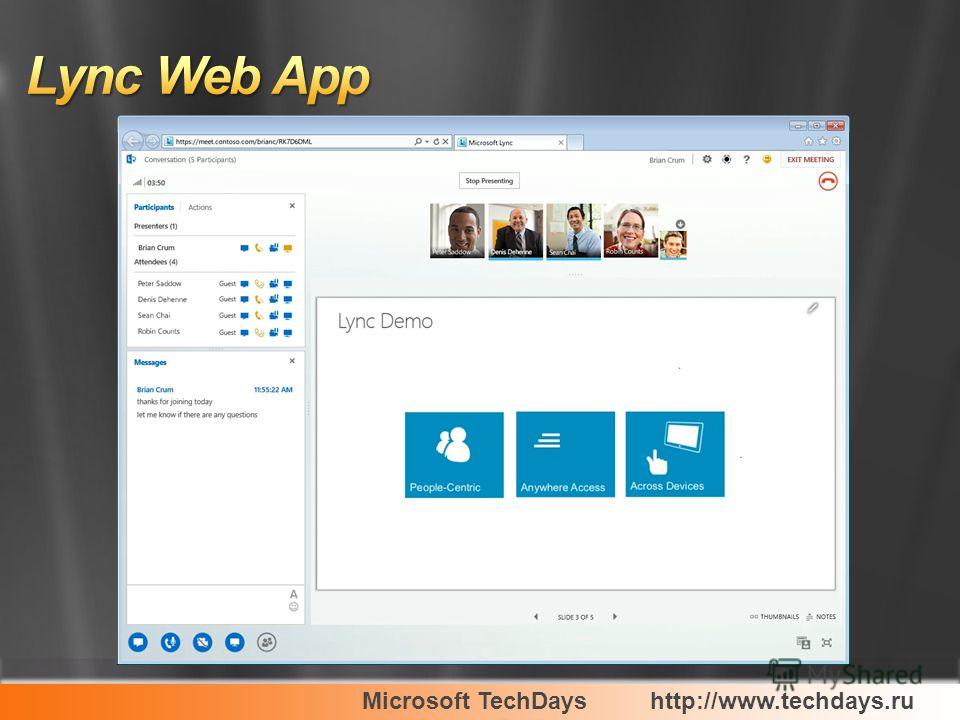This screenshot has height=720, width=960.
Task: Open the share content monitor button
Action: click(234, 642)
